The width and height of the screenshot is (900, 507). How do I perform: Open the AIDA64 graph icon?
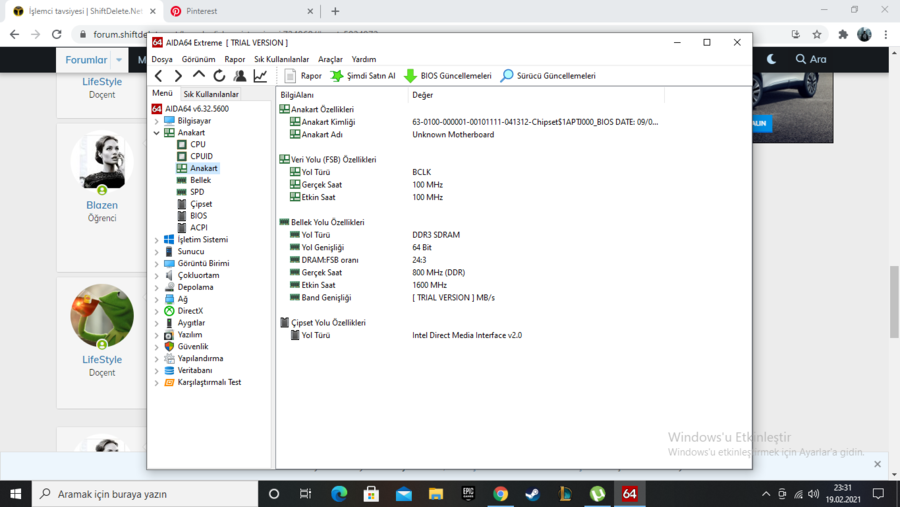click(261, 76)
